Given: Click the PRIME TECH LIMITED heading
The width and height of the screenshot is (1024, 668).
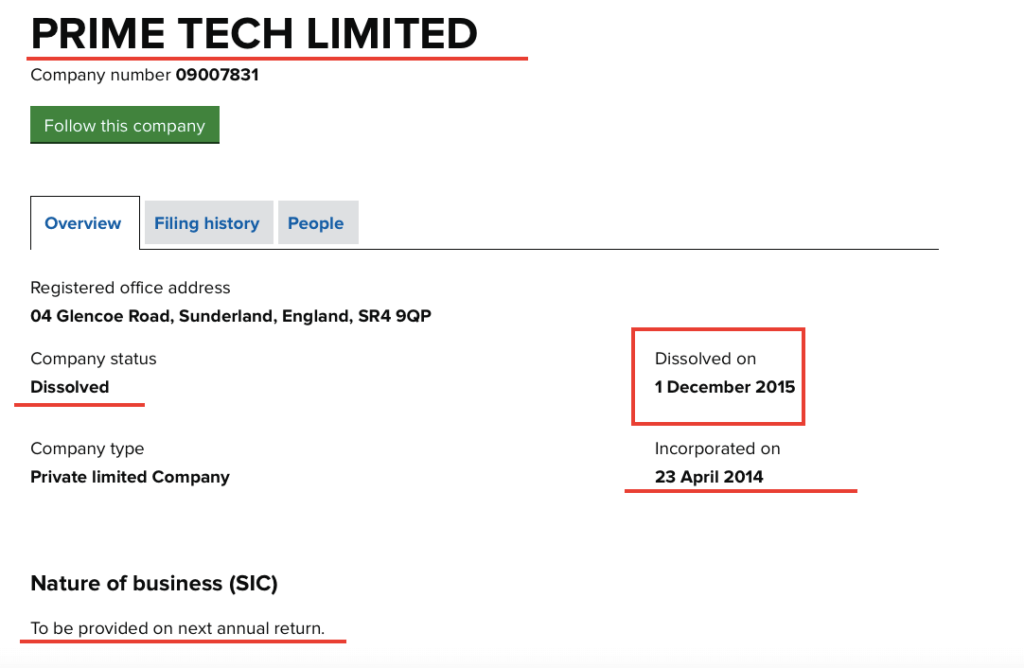Looking at the screenshot, I should (x=254, y=35).
